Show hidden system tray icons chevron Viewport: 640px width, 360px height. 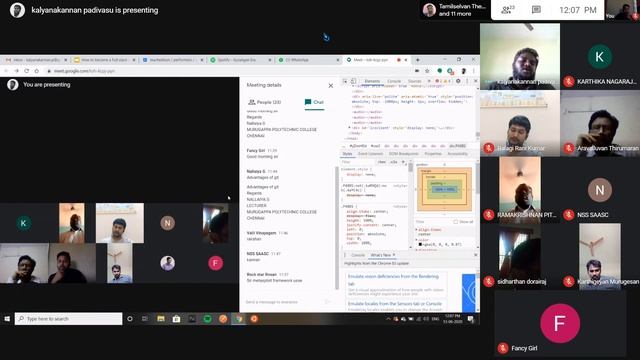[388, 319]
